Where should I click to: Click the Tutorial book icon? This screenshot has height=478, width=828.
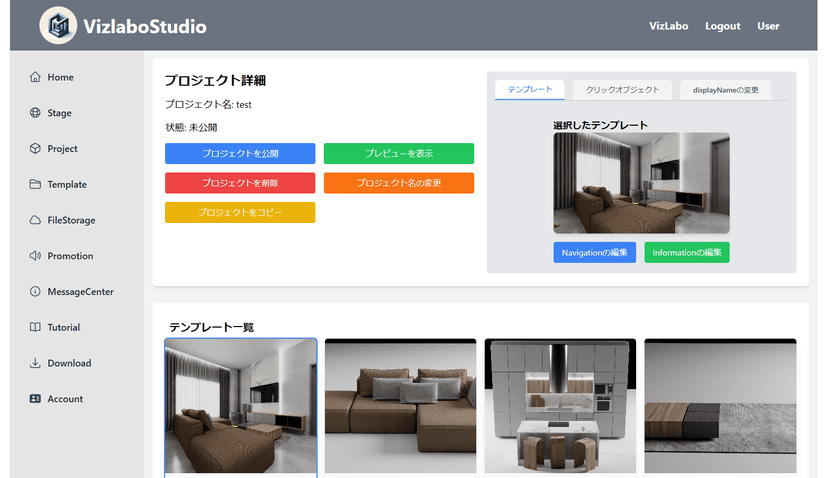tap(35, 327)
